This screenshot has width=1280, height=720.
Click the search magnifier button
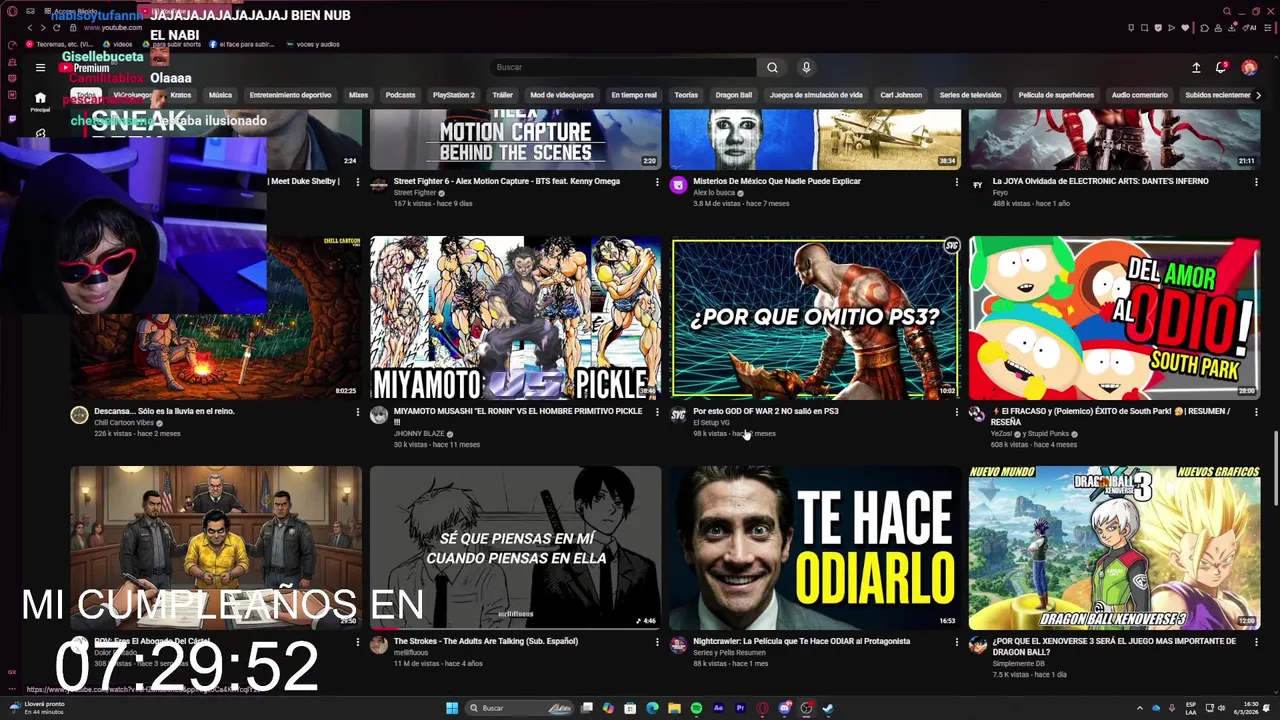(772, 67)
